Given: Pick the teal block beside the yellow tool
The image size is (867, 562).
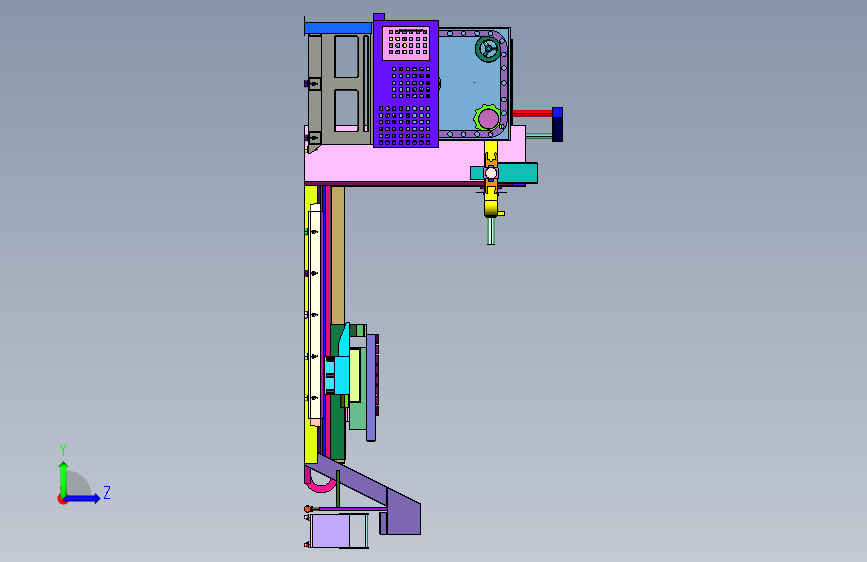Looking at the screenshot, I should pos(518,173).
